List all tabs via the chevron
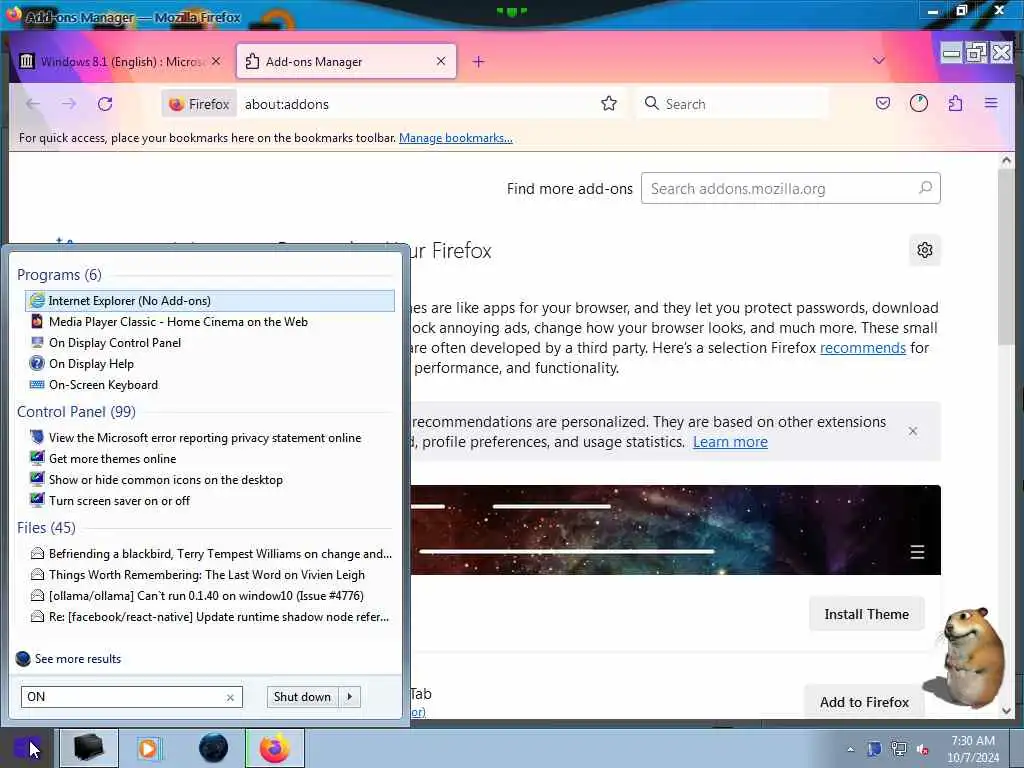Screen dimensions: 1024x768 [879, 61]
